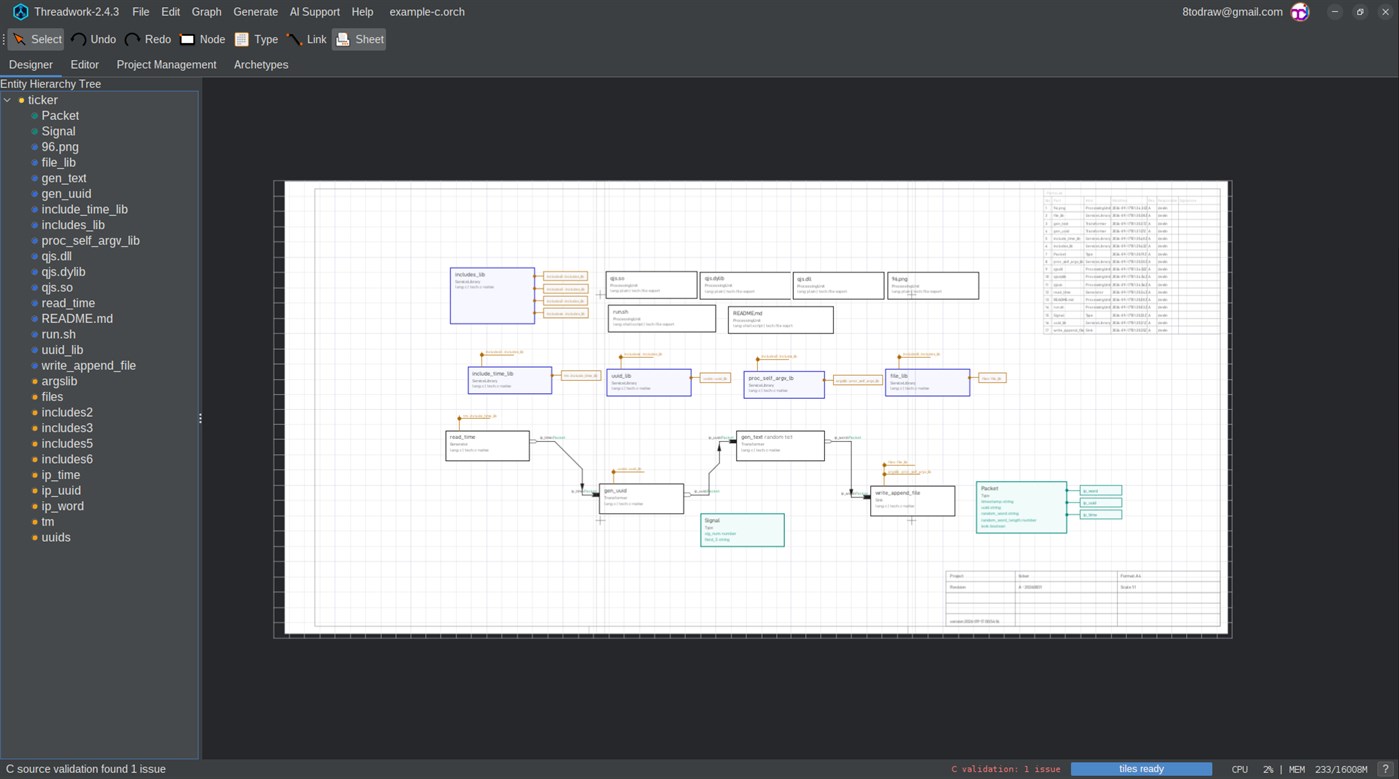Select Signal in the hierarchy tree

[x=58, y=131]
